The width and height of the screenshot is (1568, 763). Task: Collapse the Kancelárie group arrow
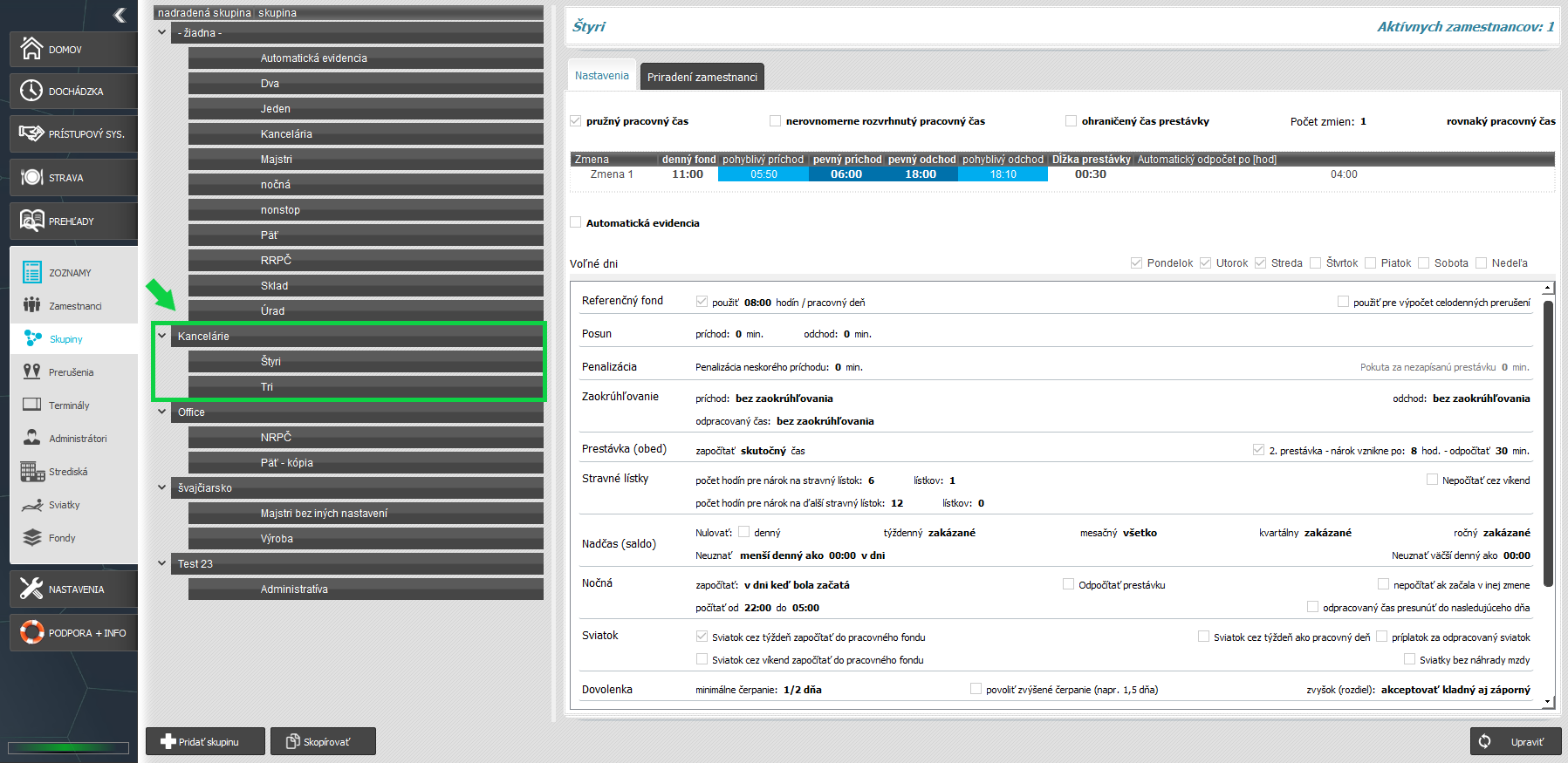pyautogui.click(x=161, y=336)
